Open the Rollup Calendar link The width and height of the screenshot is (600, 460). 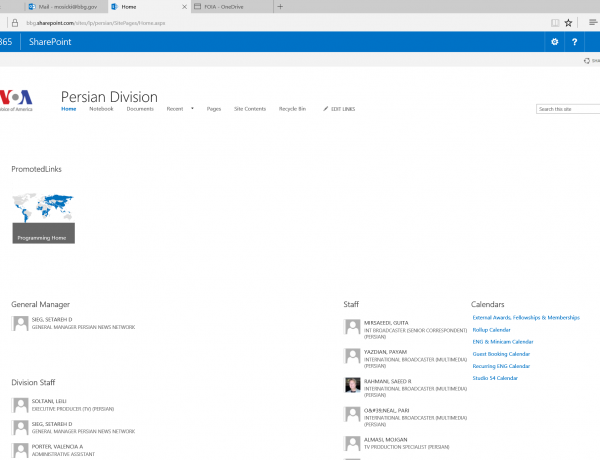pos(491,330)
